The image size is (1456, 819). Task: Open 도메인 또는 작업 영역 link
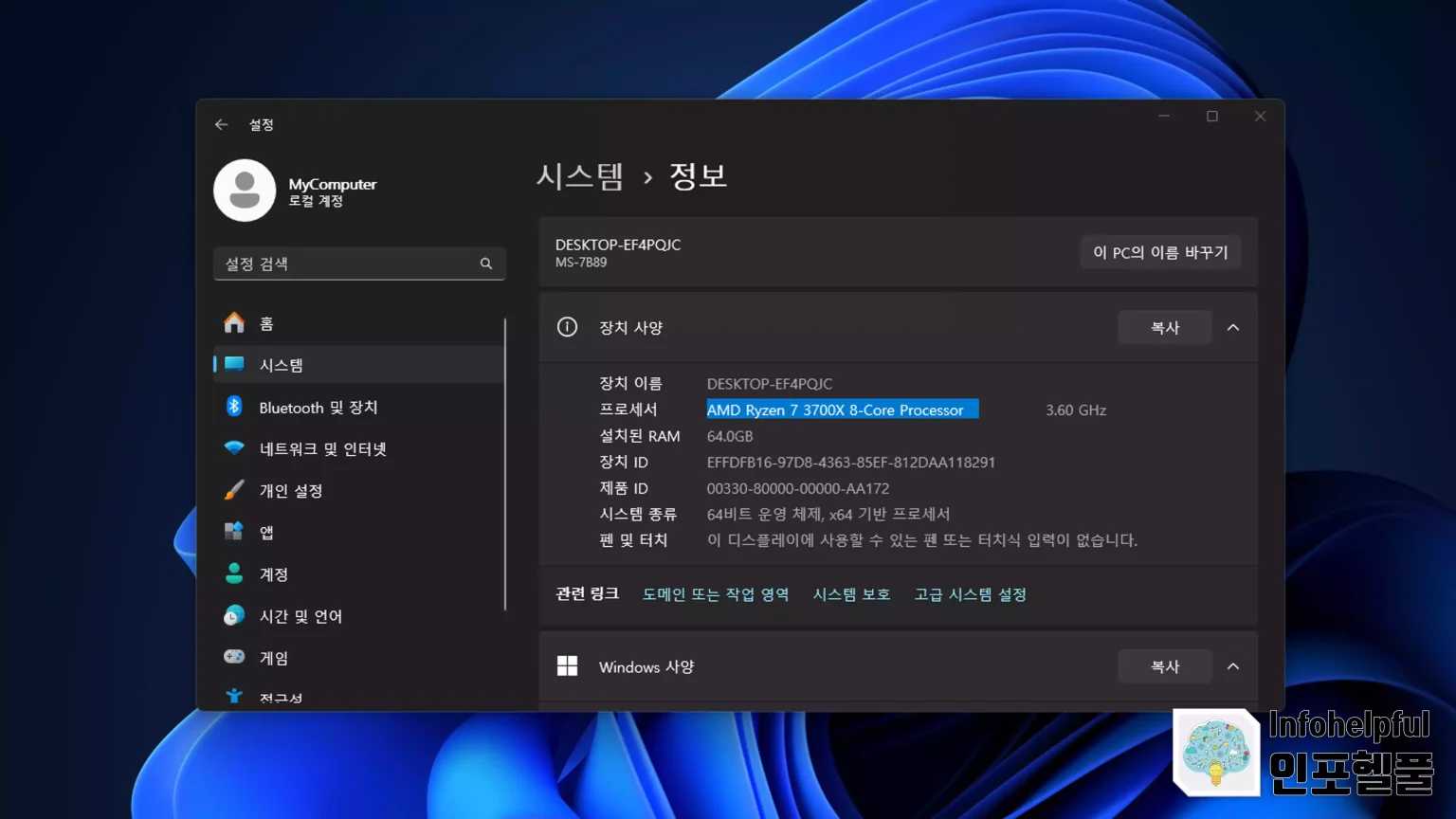coord(716,594)
